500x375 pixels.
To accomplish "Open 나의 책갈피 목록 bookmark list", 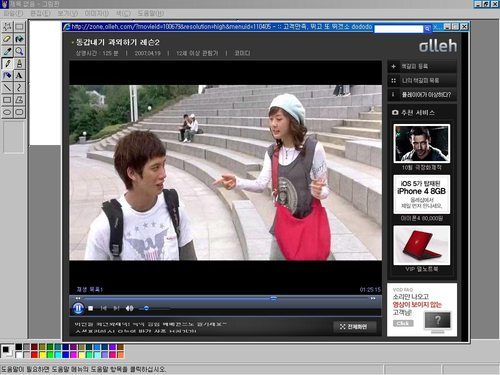I will [422, 81].
